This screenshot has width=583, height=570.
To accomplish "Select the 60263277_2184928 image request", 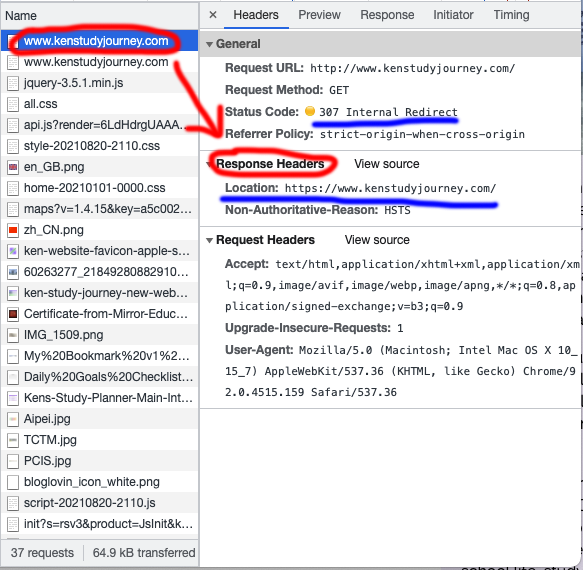I will point(99,272).
